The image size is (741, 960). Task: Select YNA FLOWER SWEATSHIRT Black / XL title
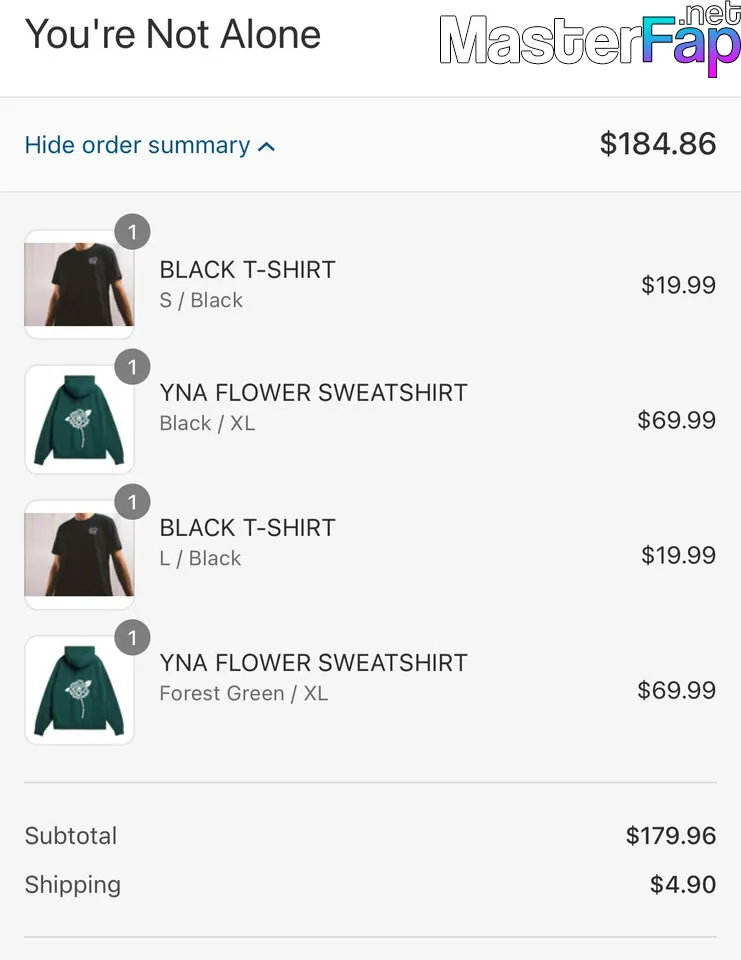[313, 393]
